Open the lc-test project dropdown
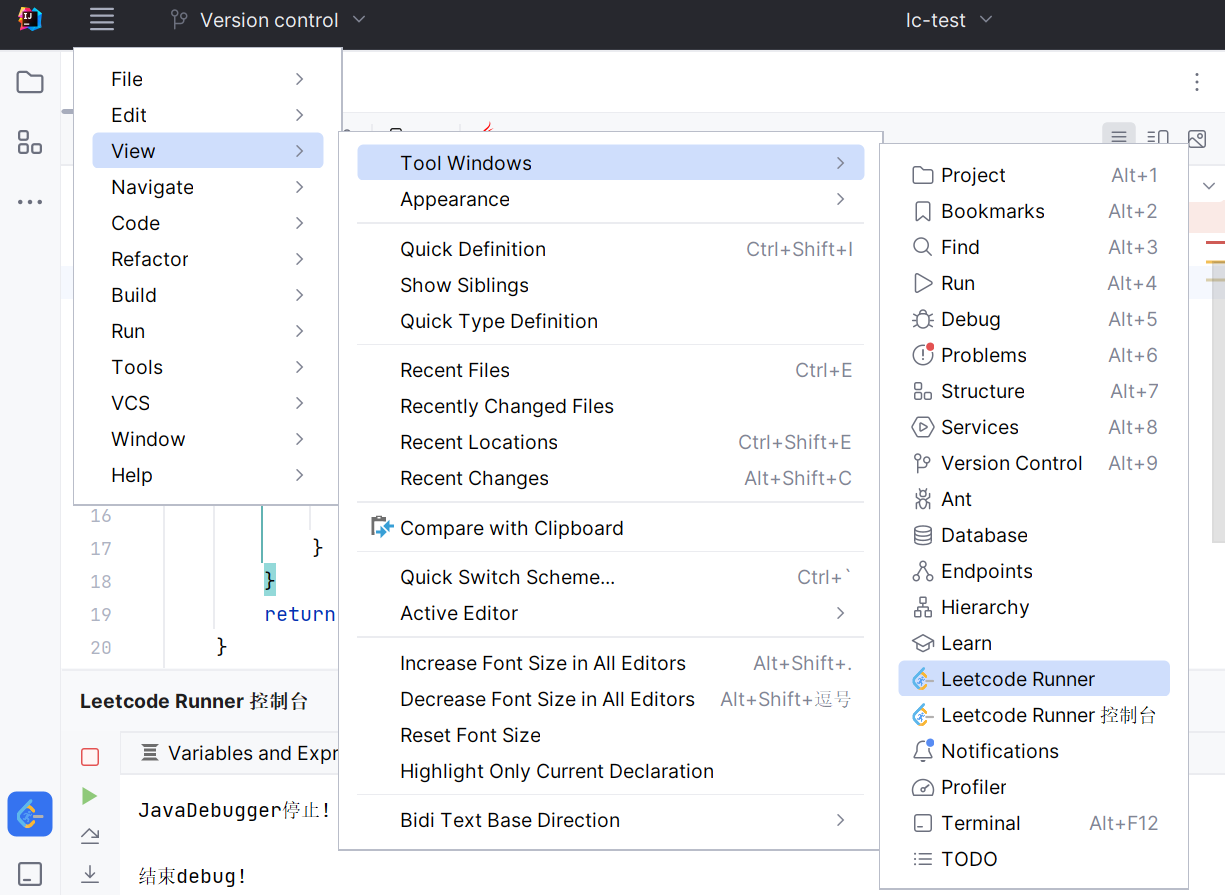The width and height of the screenshot is (1225, 895). point(948,20)
